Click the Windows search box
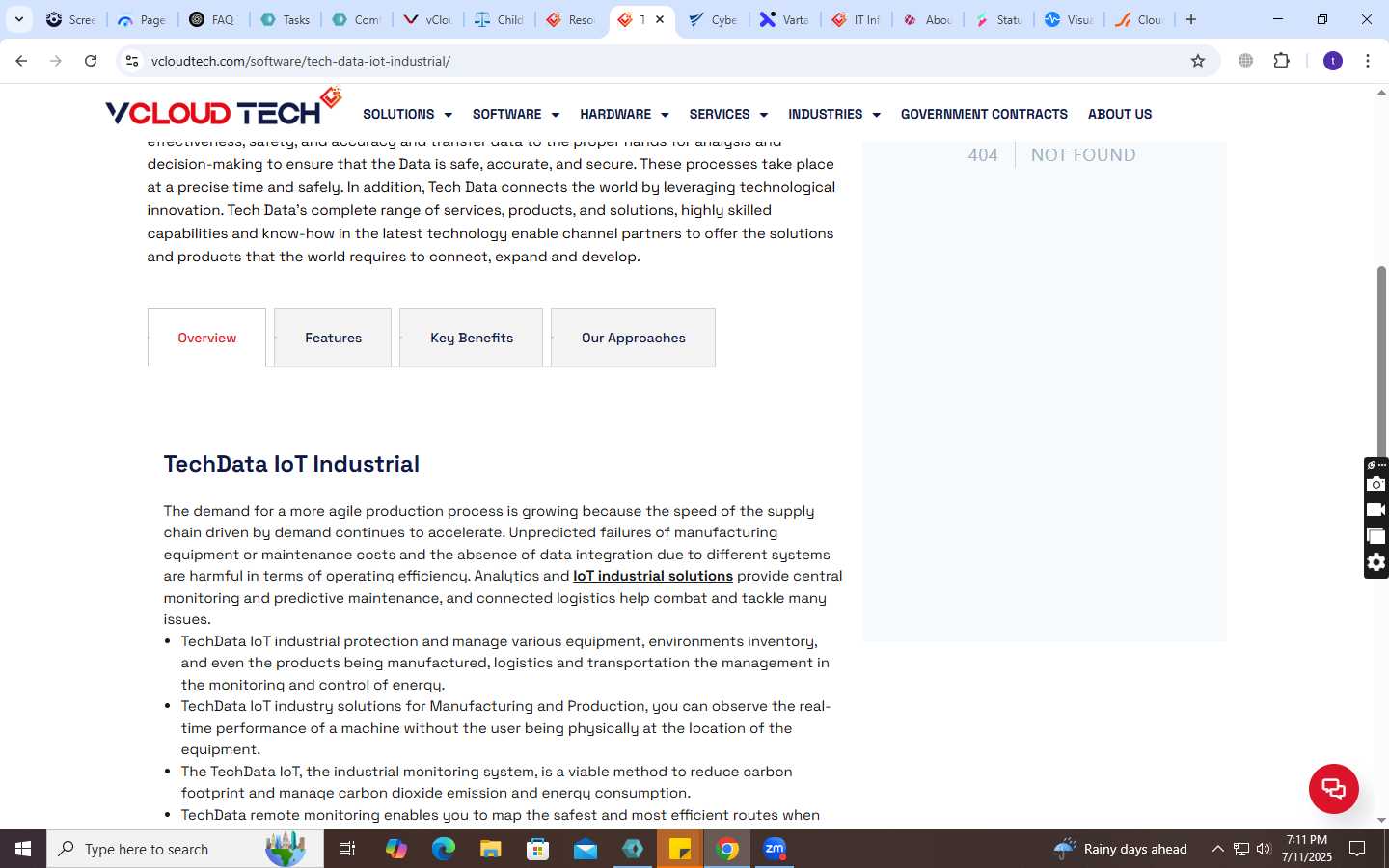This screenshot has height=868, width=1389. pos(185,849)
